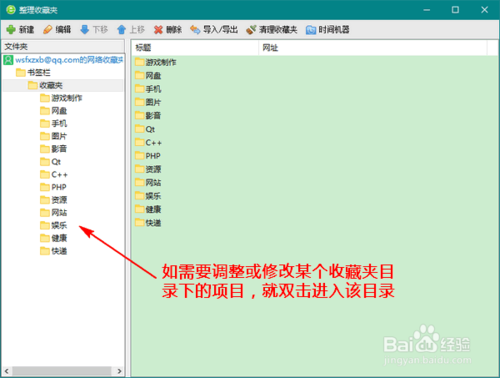Select the 书签栏 folder in tree

click(x=33, y=73)
